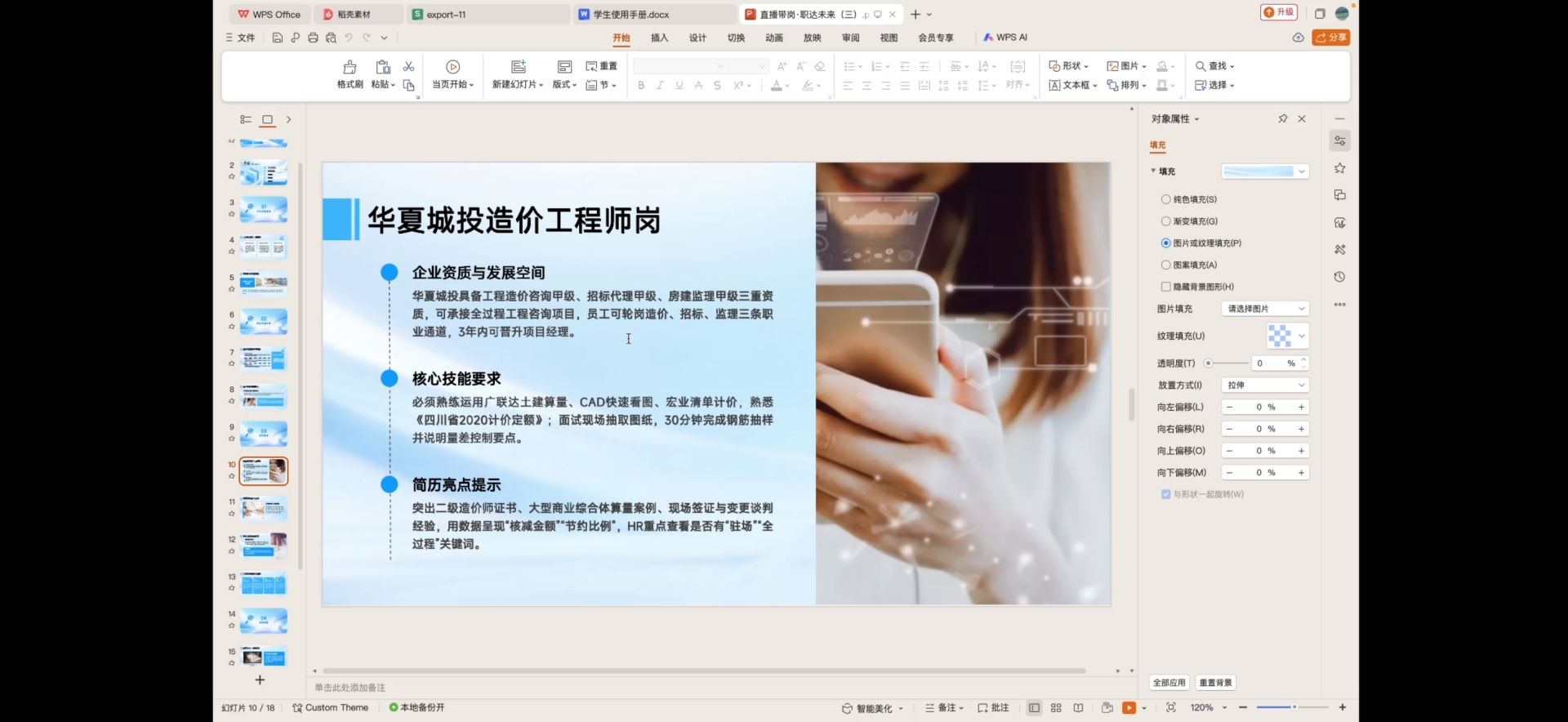Click the 重置背景 button
The height and width of the screenshot is (722, 1568).
pos(1216,683)
